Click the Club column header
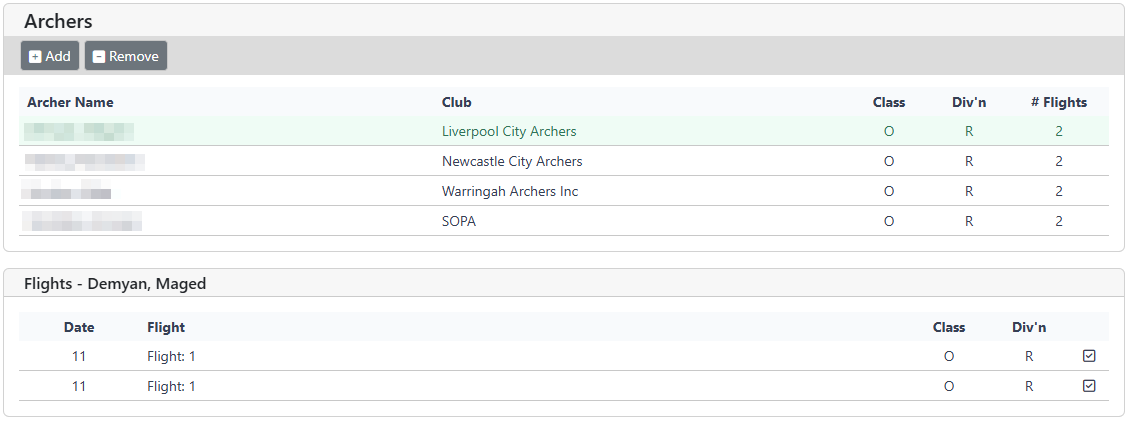The image size is (1128, 421). coord(457,102)
